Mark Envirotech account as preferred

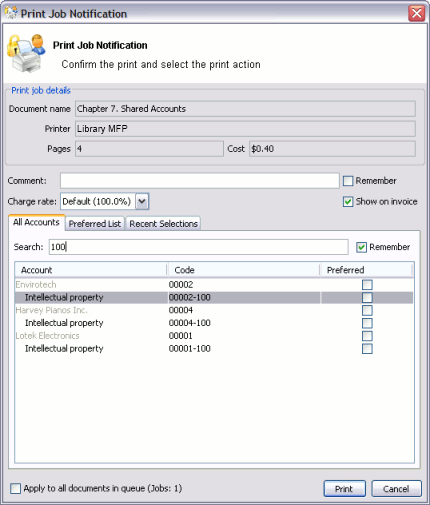[x=367, y=285]
